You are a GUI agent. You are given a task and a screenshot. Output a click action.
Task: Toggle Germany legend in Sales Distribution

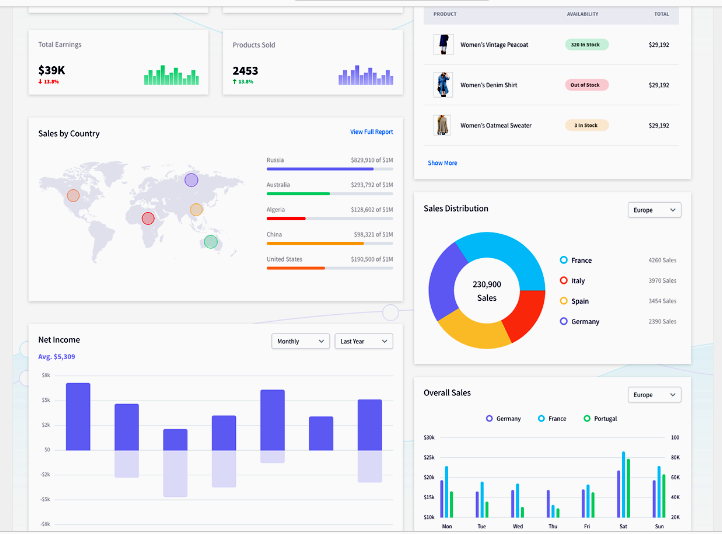click(x=579, y=321)
